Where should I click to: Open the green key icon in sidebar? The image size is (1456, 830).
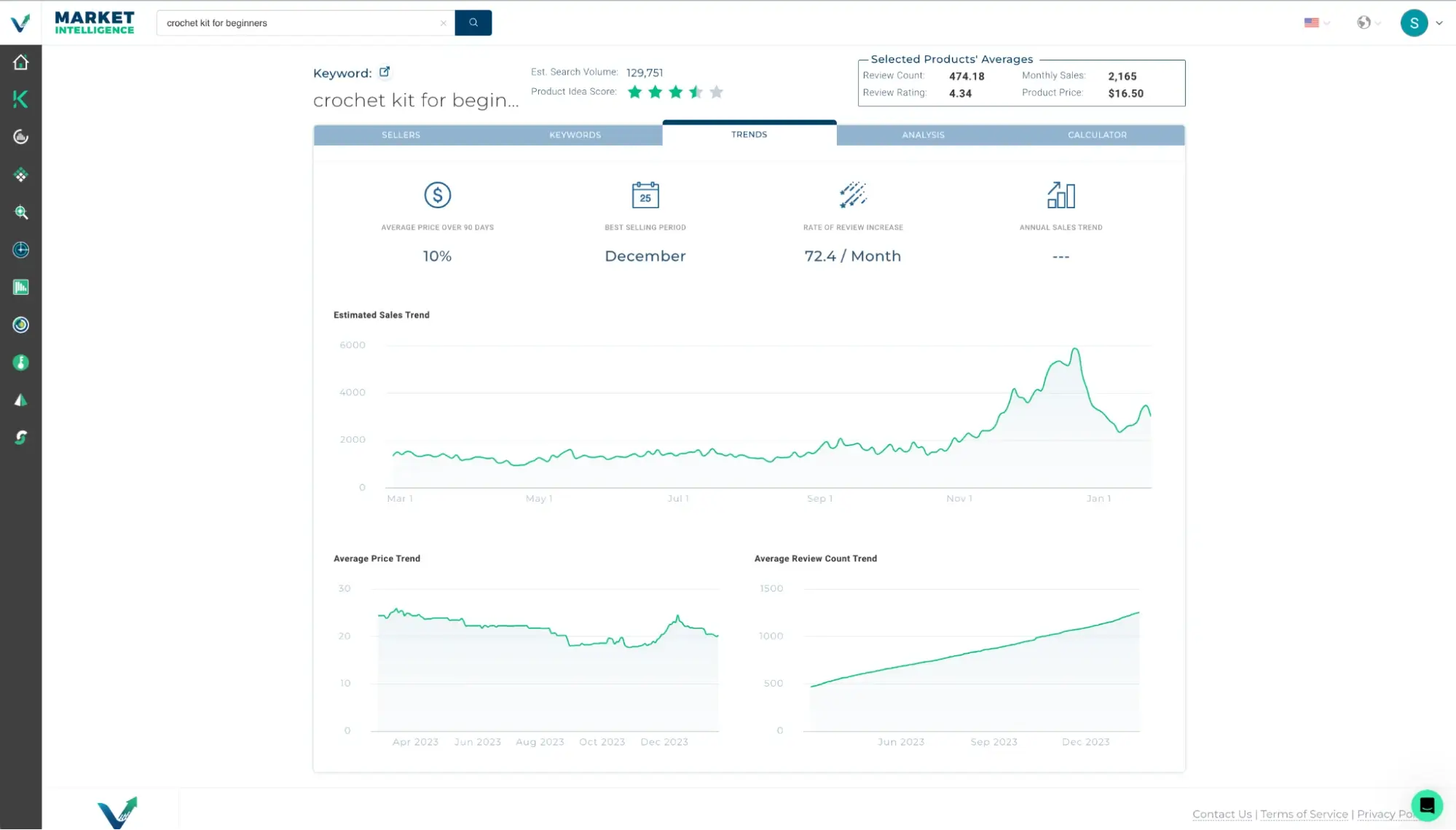click(x=20, y=363)
